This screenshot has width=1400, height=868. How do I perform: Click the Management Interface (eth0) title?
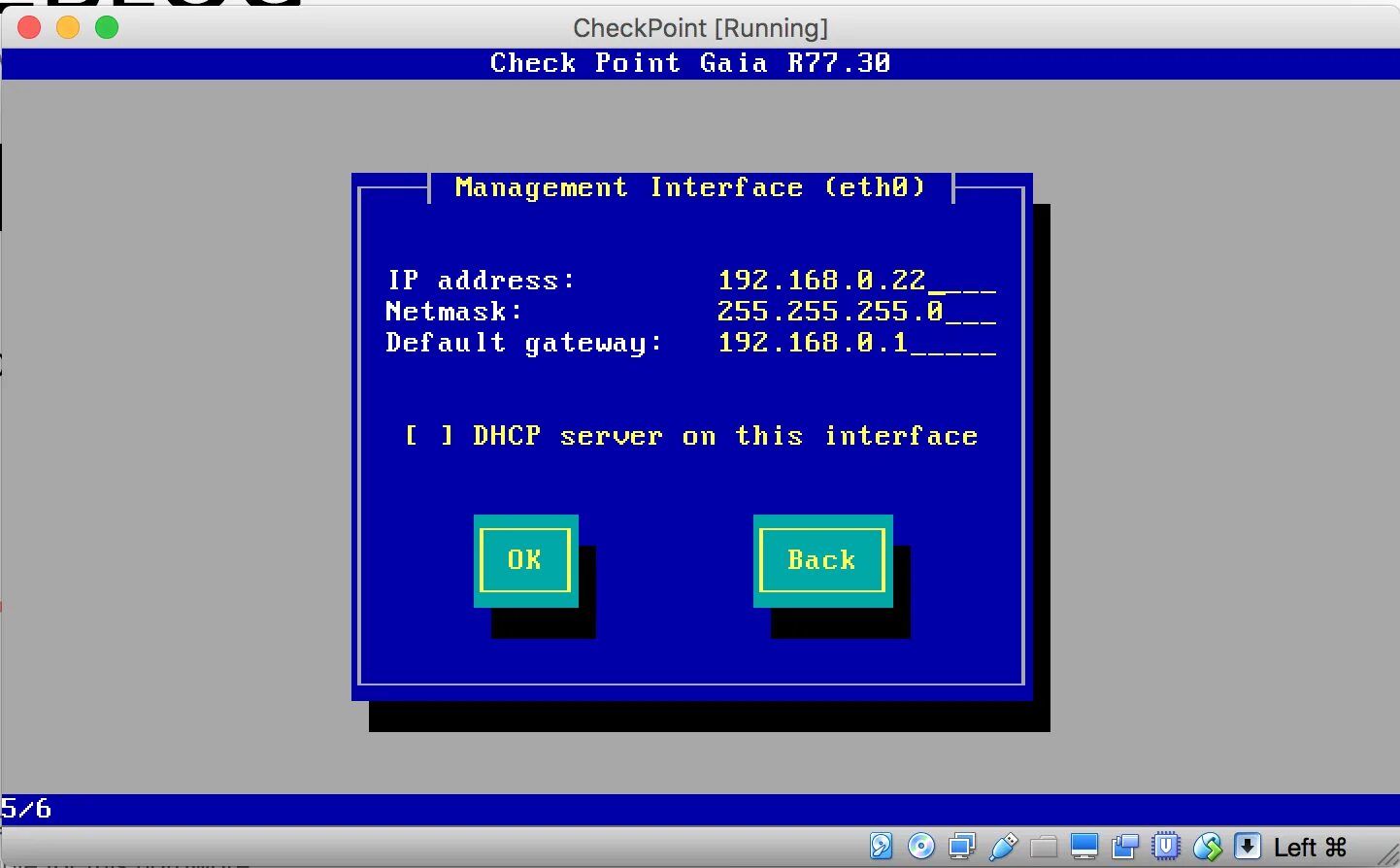click(690, 187)
